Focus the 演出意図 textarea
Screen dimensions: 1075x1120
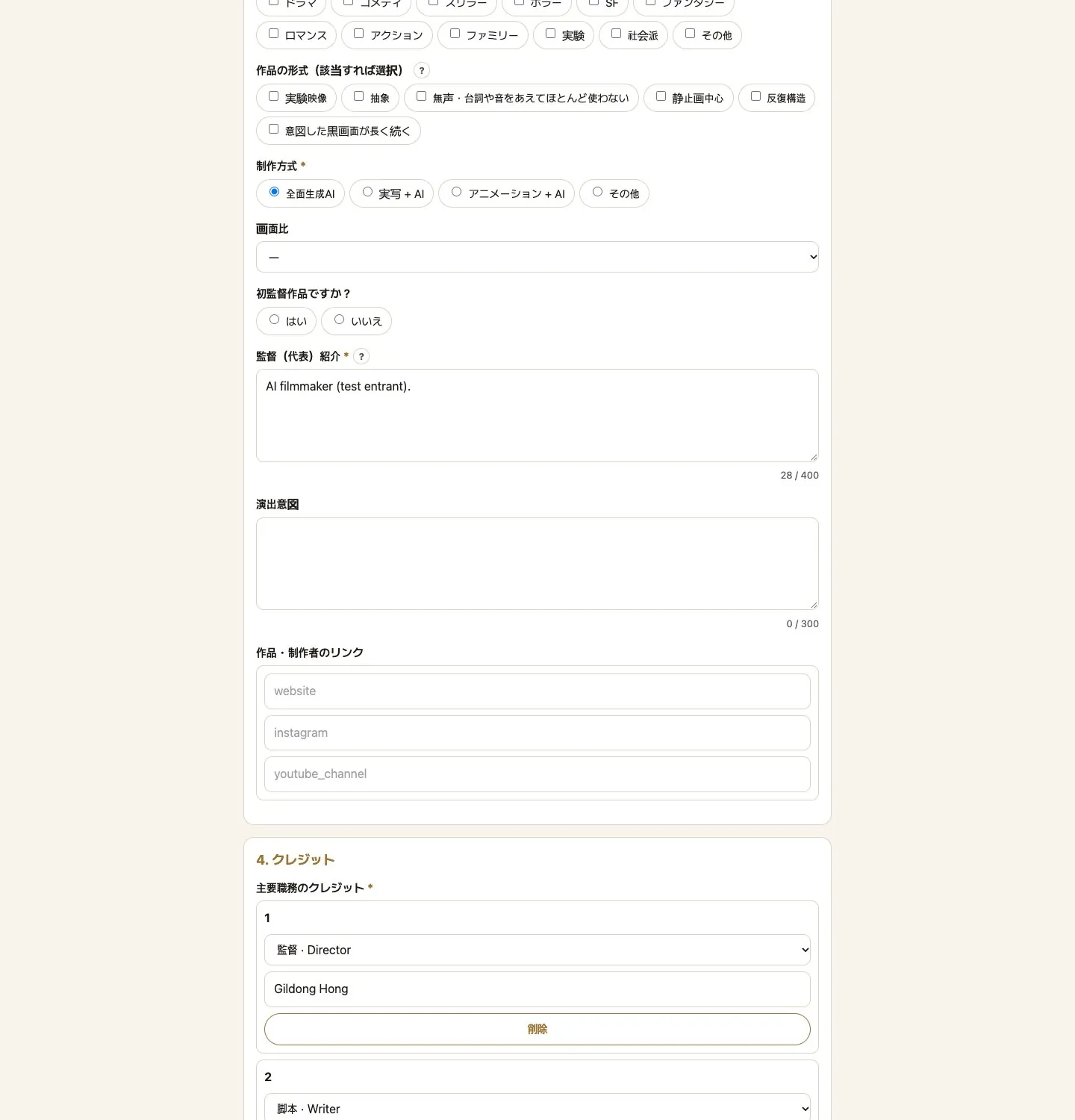[x=537, y=564]
